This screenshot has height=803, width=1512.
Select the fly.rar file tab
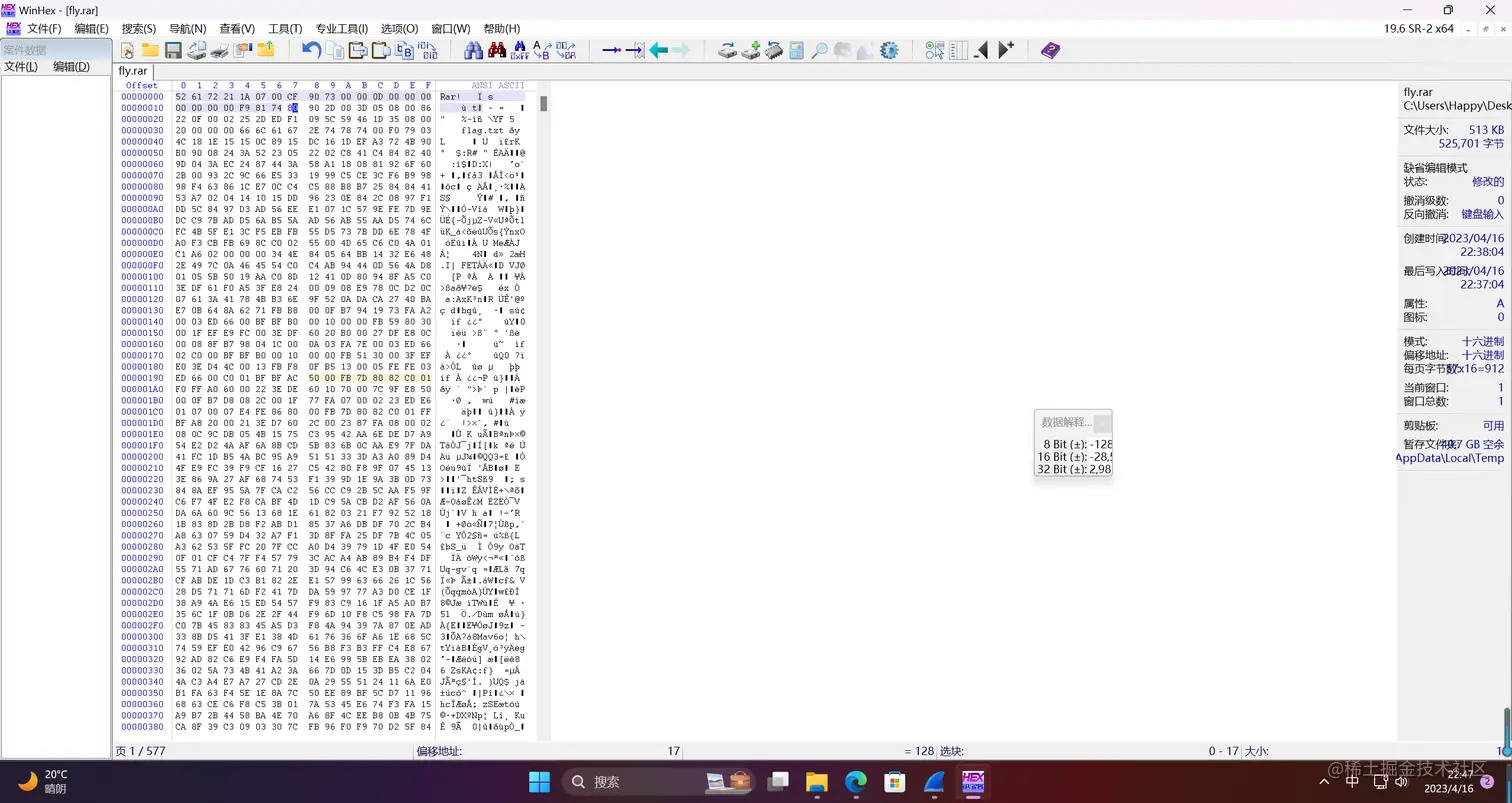(133, 71)
